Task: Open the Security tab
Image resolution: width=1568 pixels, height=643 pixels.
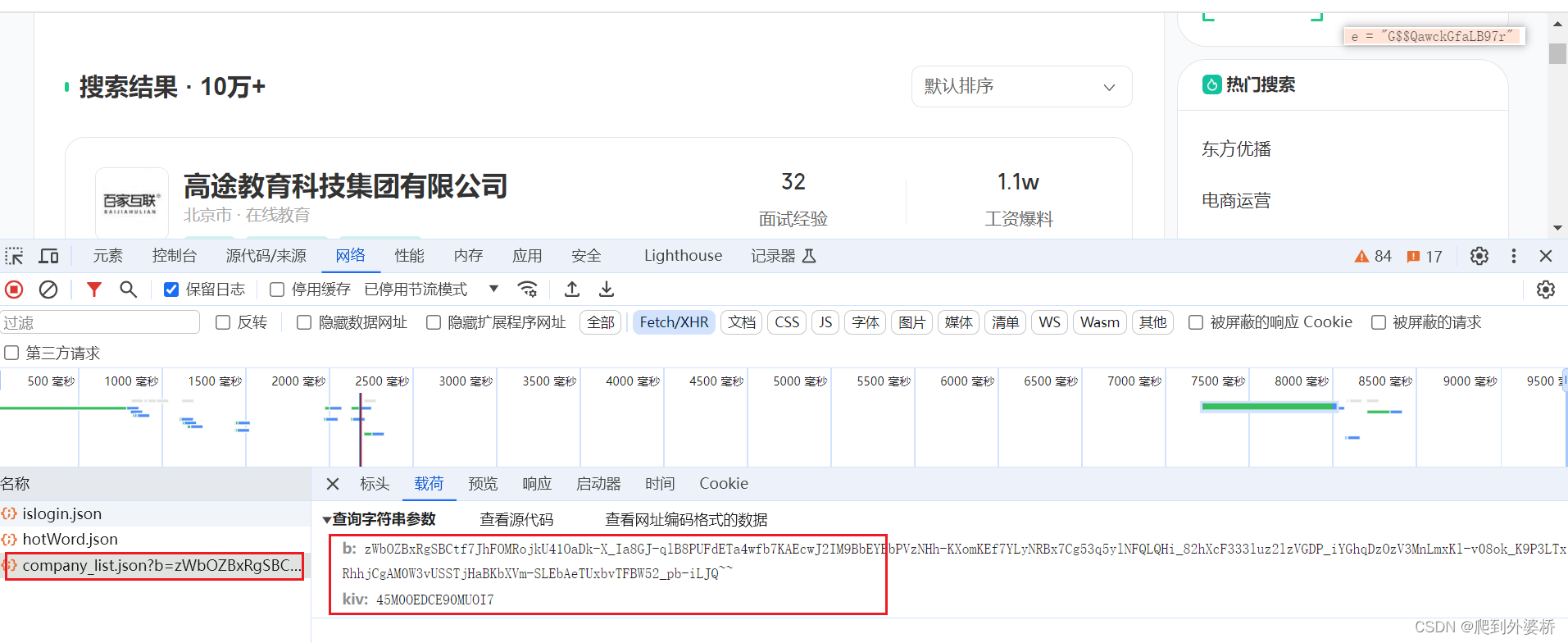Action: (x=586, y=256)
